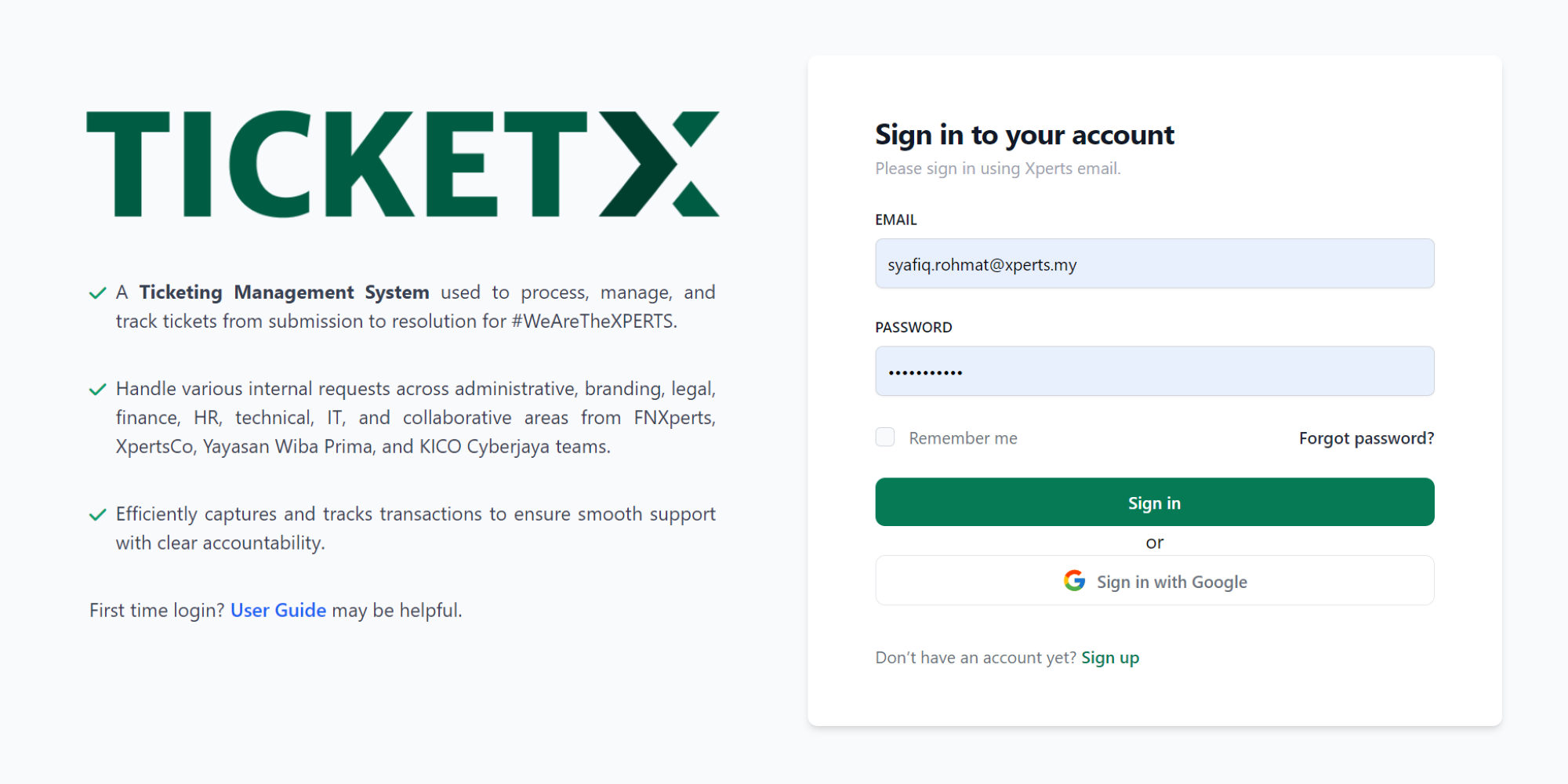
Task: Click the Remember me label text
Action: [x=963, y=438]
